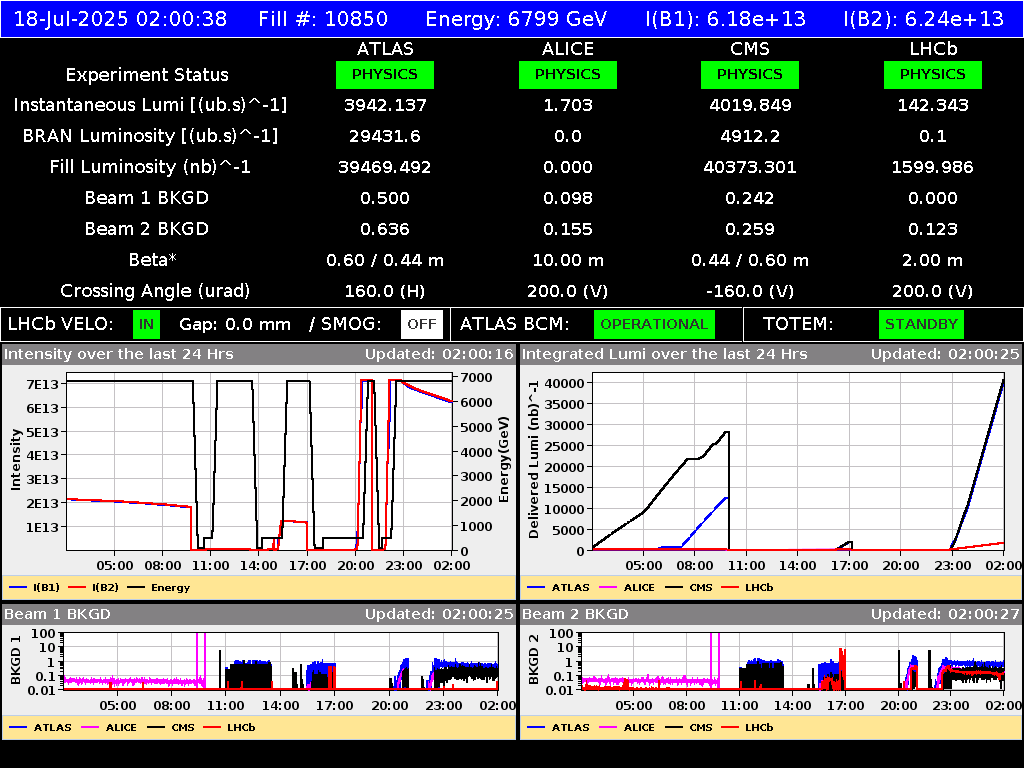Click the Beam 2 BKGD chart title
This screenshot has width=1024, height=768.
[575, 614]
